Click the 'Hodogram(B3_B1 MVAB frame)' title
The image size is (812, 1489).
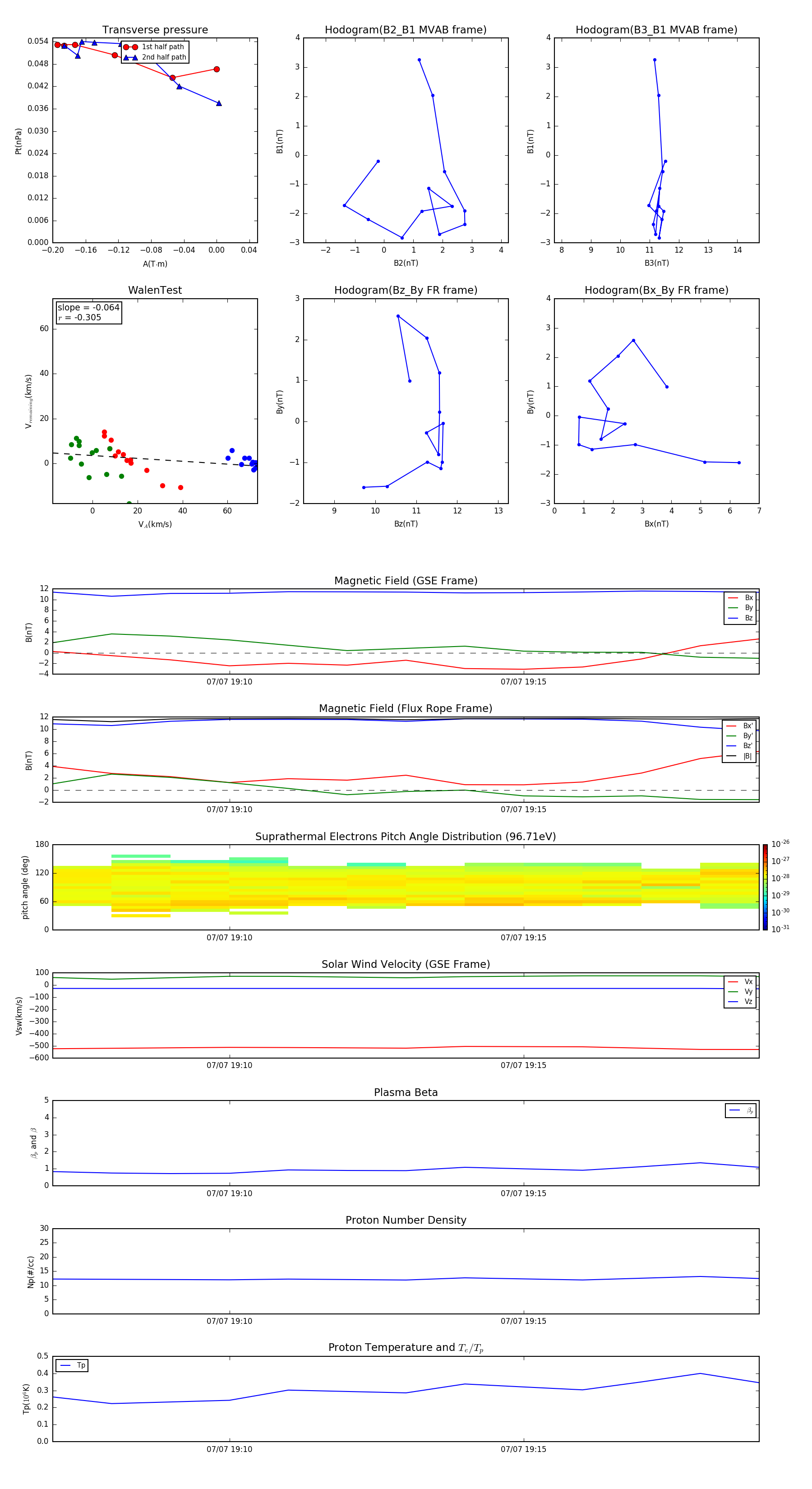coord(656,30)
